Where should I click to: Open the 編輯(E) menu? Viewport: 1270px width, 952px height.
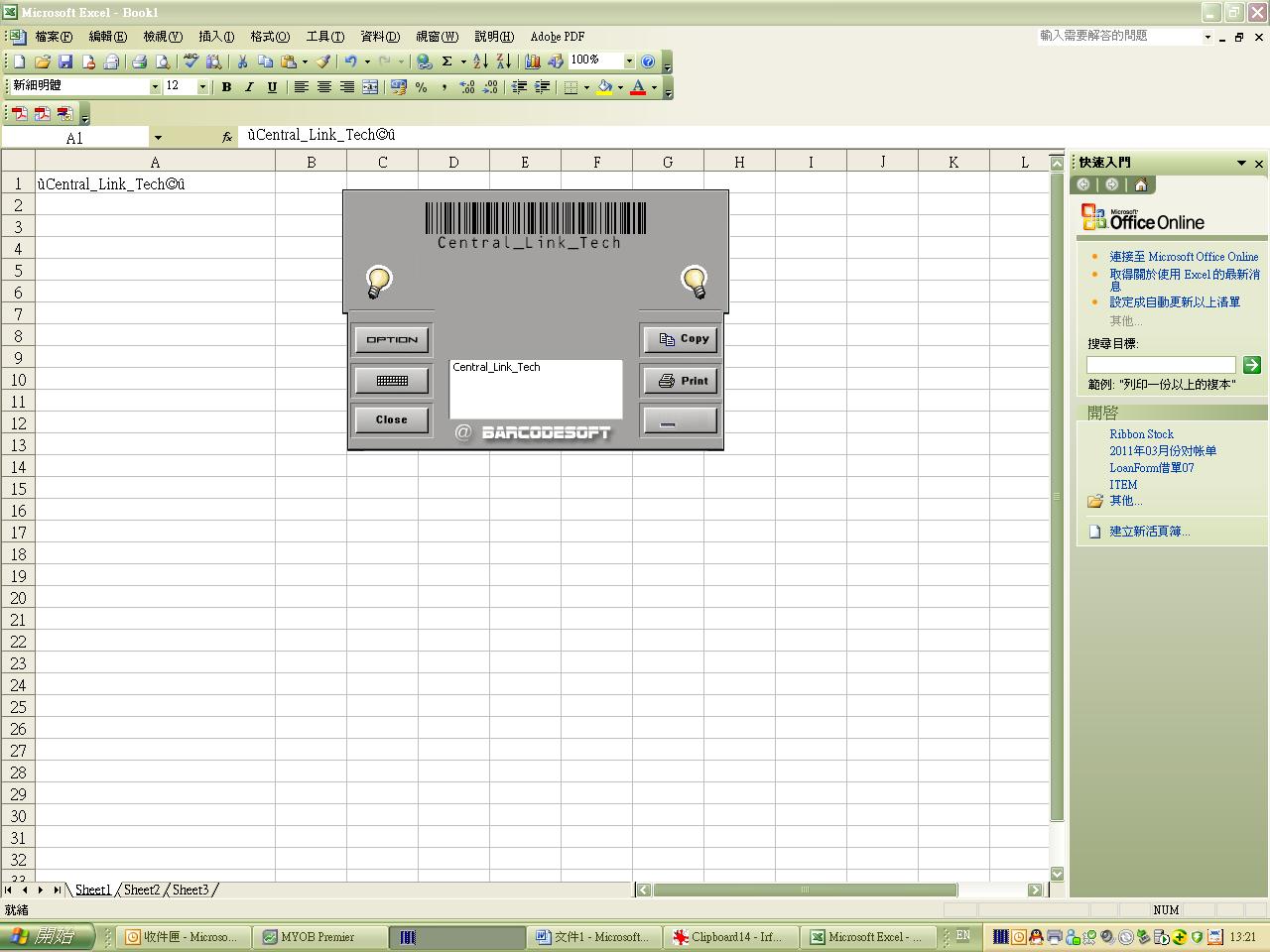(x=108, y=37)
